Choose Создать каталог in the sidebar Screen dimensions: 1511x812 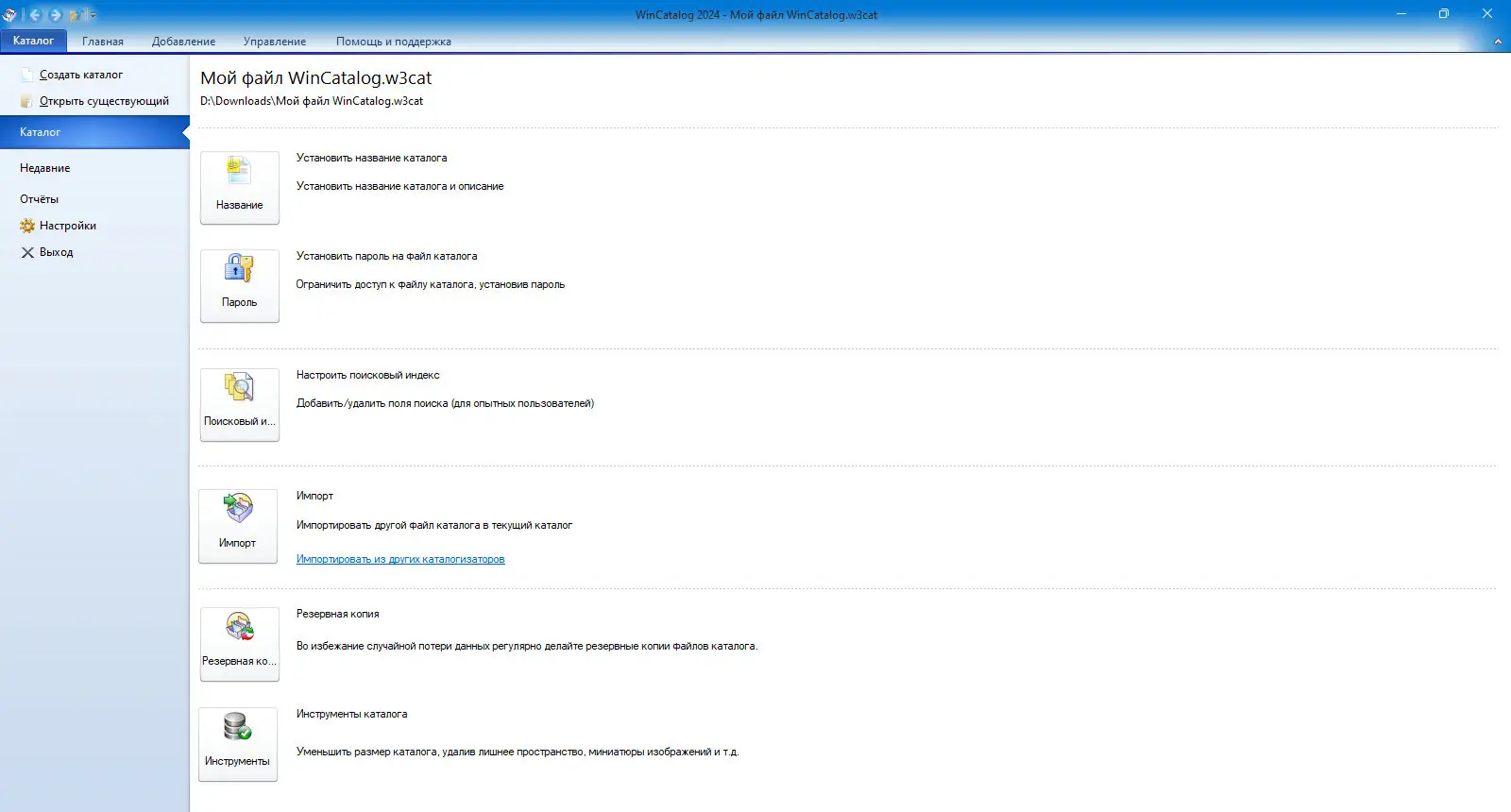(x=81, y=75)
